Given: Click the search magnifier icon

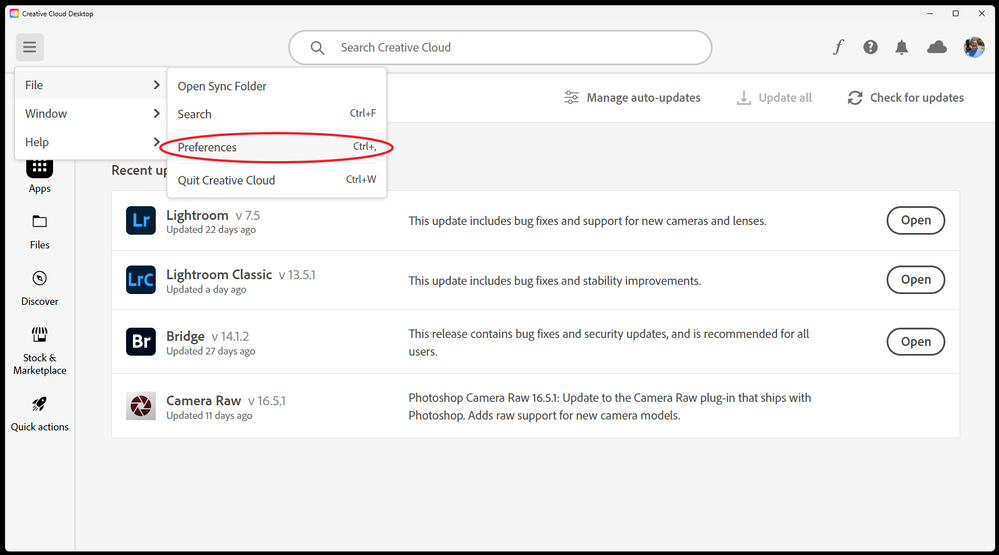Looking at the screenshot, I should (x=317, y=48).
